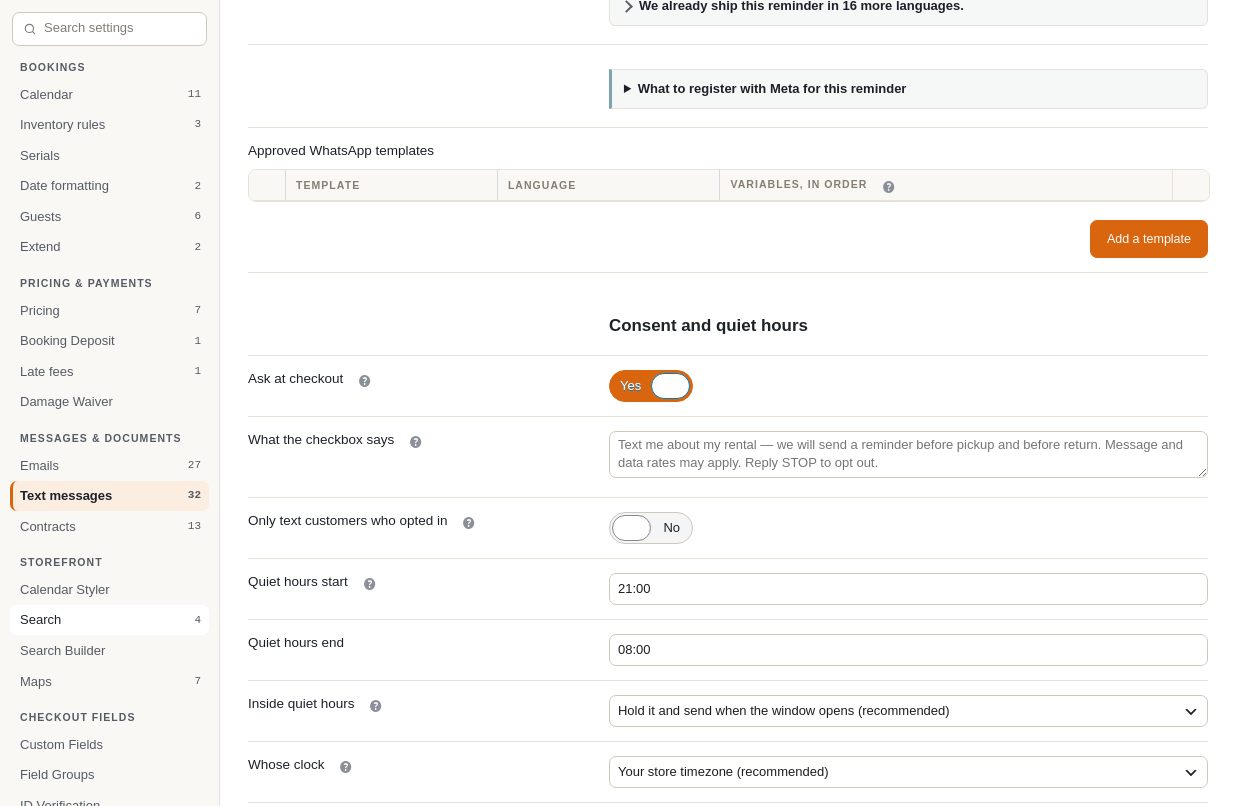The width and height of the screenshot is (1236, 806).
Task: Open the Inside quiet hours dropdown
Action: pyautogui.click(x=908, y=711)
